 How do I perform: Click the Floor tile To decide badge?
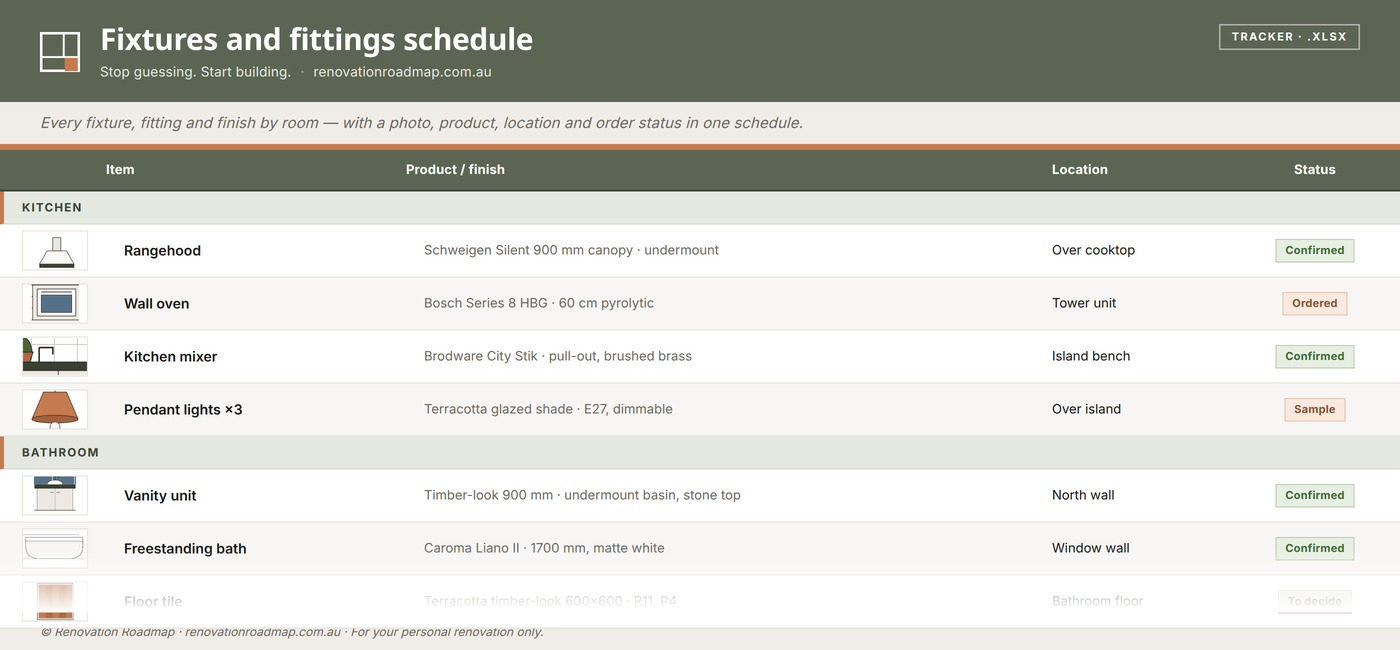coord(1314,602)
